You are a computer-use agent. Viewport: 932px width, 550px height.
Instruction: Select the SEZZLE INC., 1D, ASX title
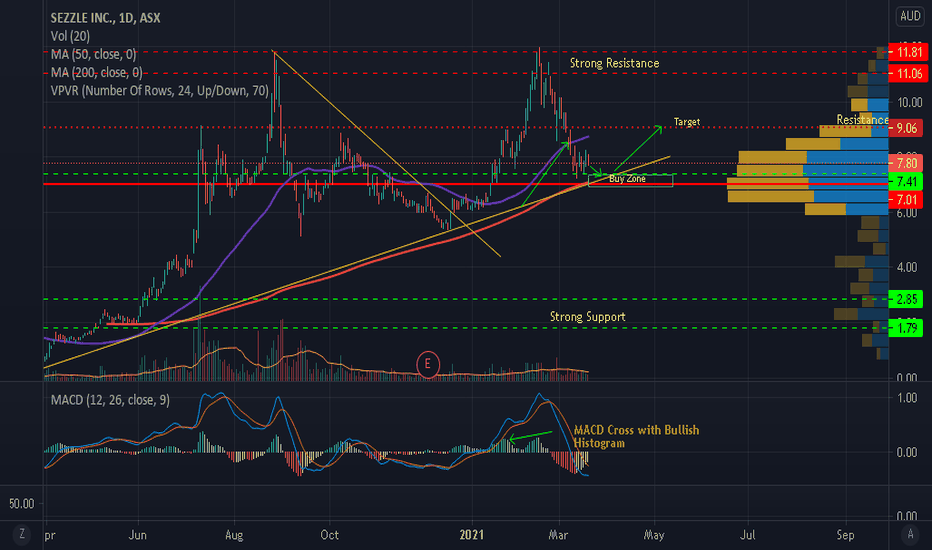[106, 18]
